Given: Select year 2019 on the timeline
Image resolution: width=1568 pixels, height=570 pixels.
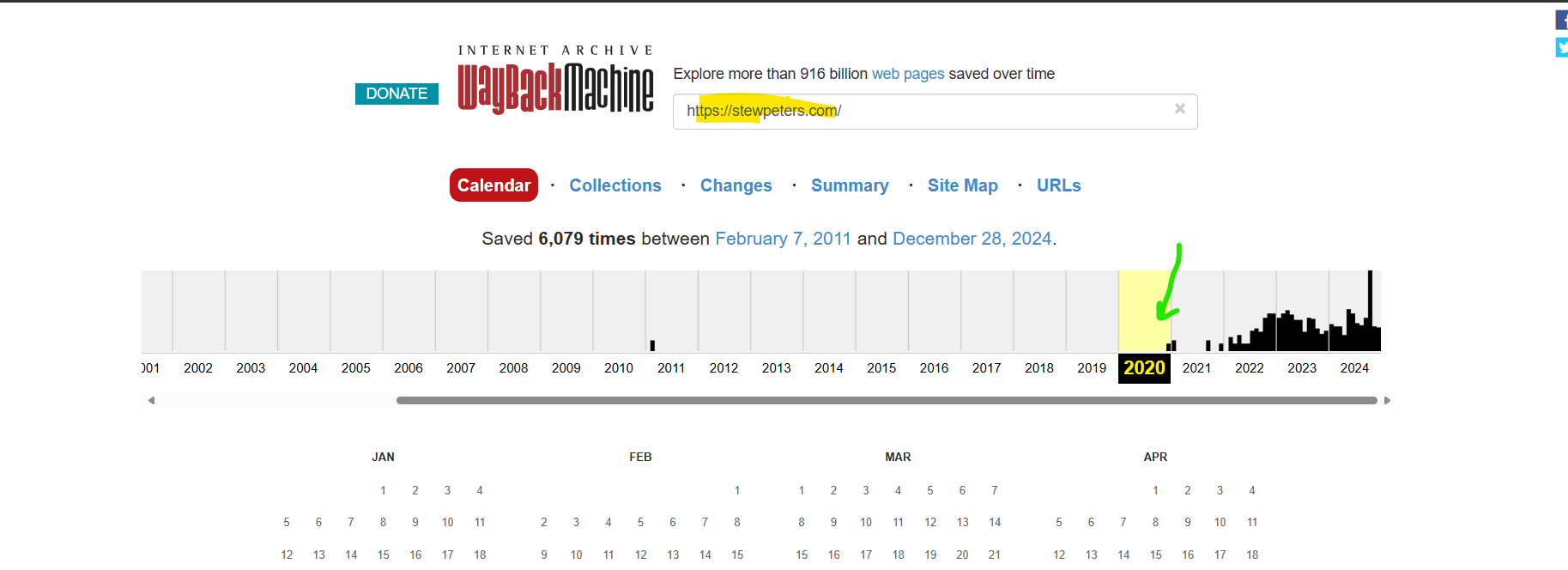Looking at the screenshot, I should pyautogui.click(x=1092, y=367).
